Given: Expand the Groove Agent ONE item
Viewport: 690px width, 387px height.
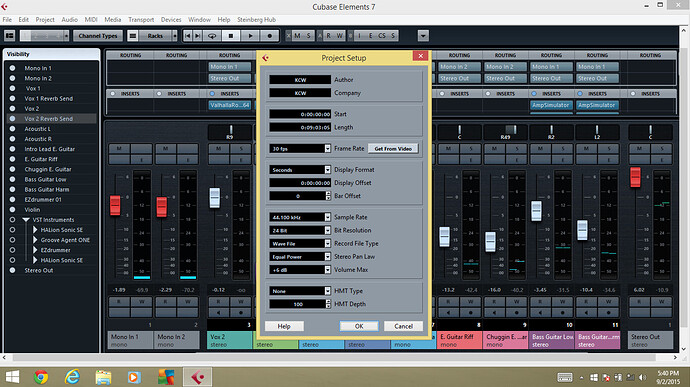Looking at the screenshot, I should click(x=35, y=240).
